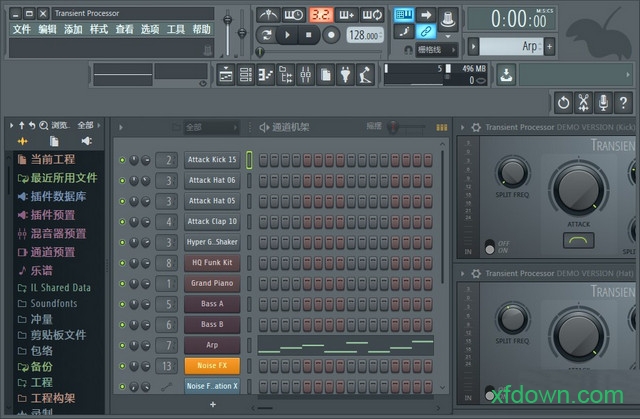Click the question mark help icon

click(622, 102)
